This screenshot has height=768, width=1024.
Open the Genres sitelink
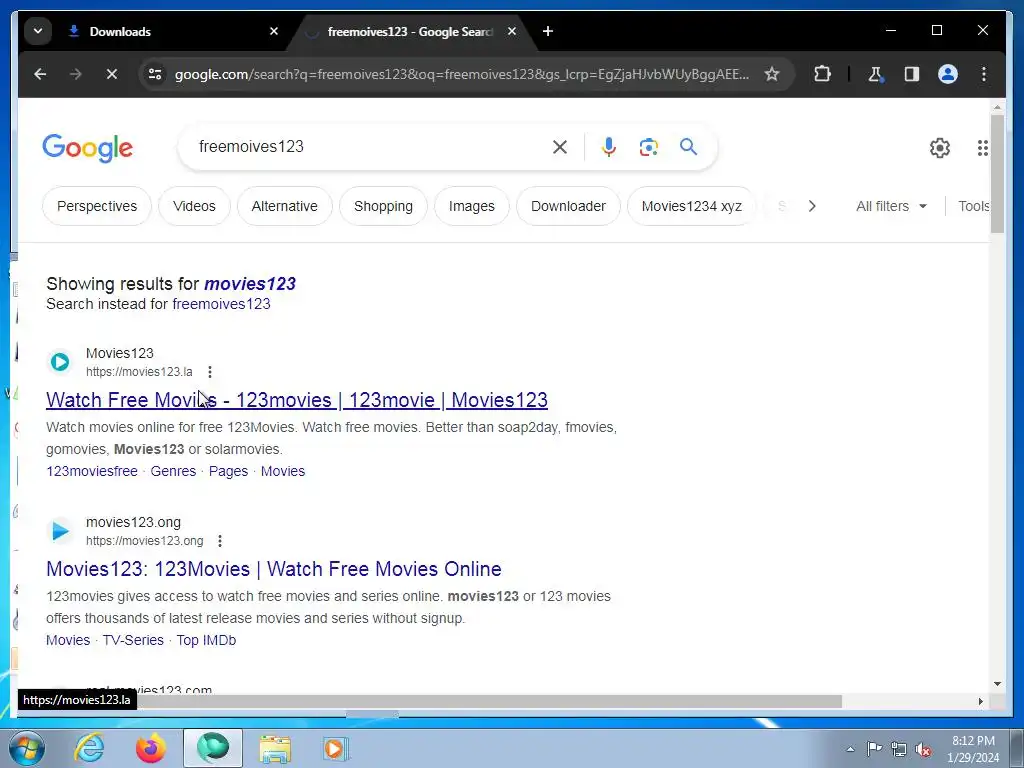coord(173,472)
